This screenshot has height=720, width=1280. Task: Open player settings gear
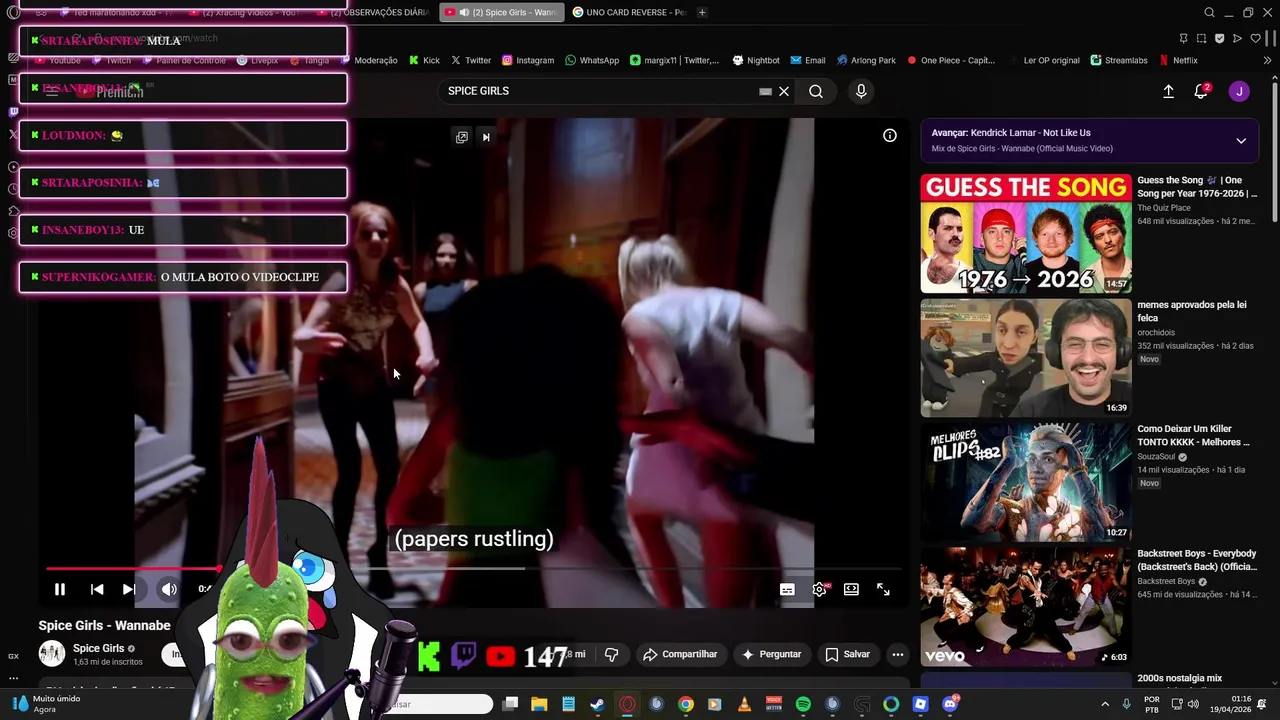point(819,590)
